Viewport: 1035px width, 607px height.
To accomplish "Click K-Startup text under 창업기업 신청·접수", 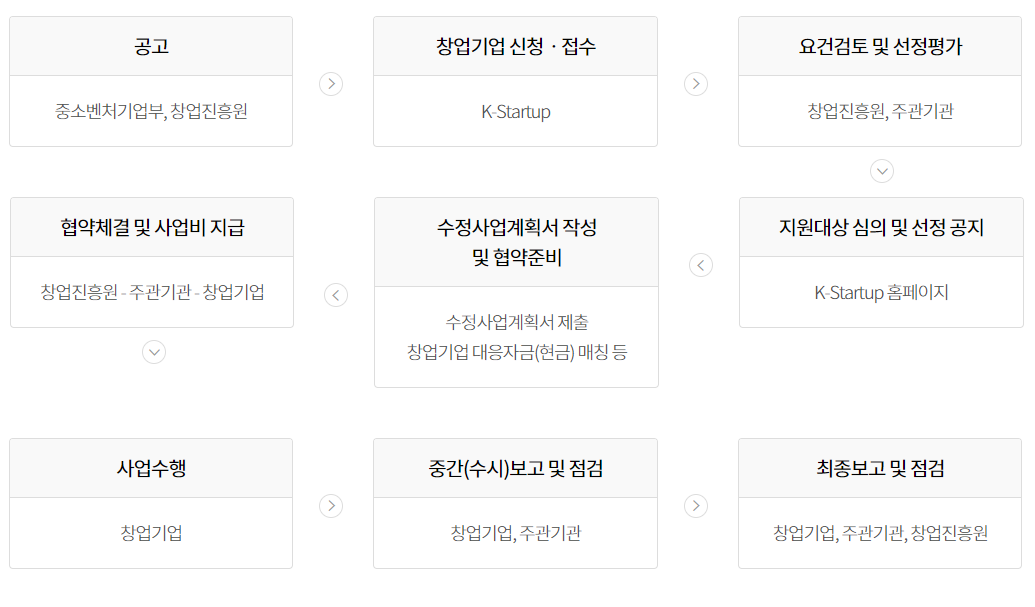I will (x=516, y=112).
